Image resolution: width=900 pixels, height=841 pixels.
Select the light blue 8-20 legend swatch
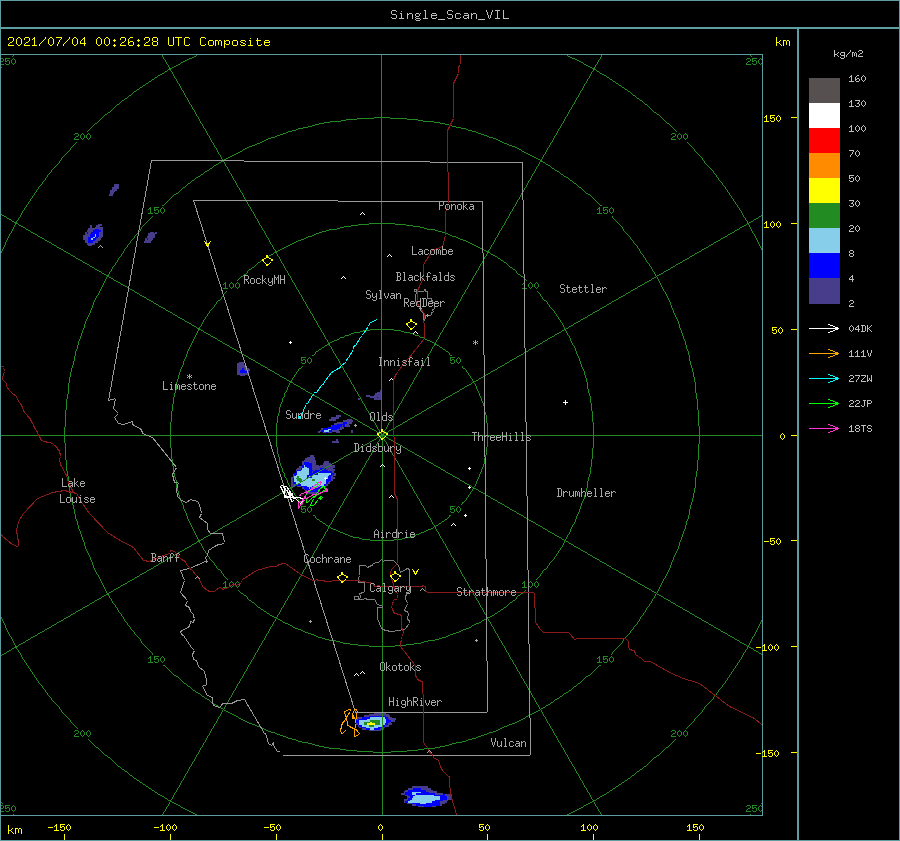point(824,241)
